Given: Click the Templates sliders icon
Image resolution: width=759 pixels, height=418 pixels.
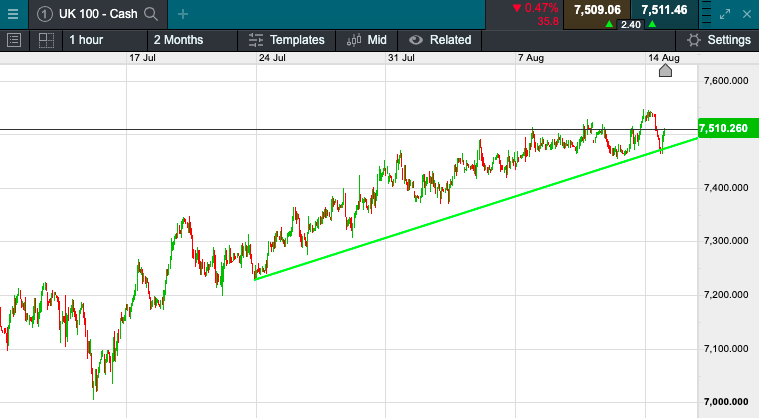Looking at the screenshot, I should tap(256, 40).
